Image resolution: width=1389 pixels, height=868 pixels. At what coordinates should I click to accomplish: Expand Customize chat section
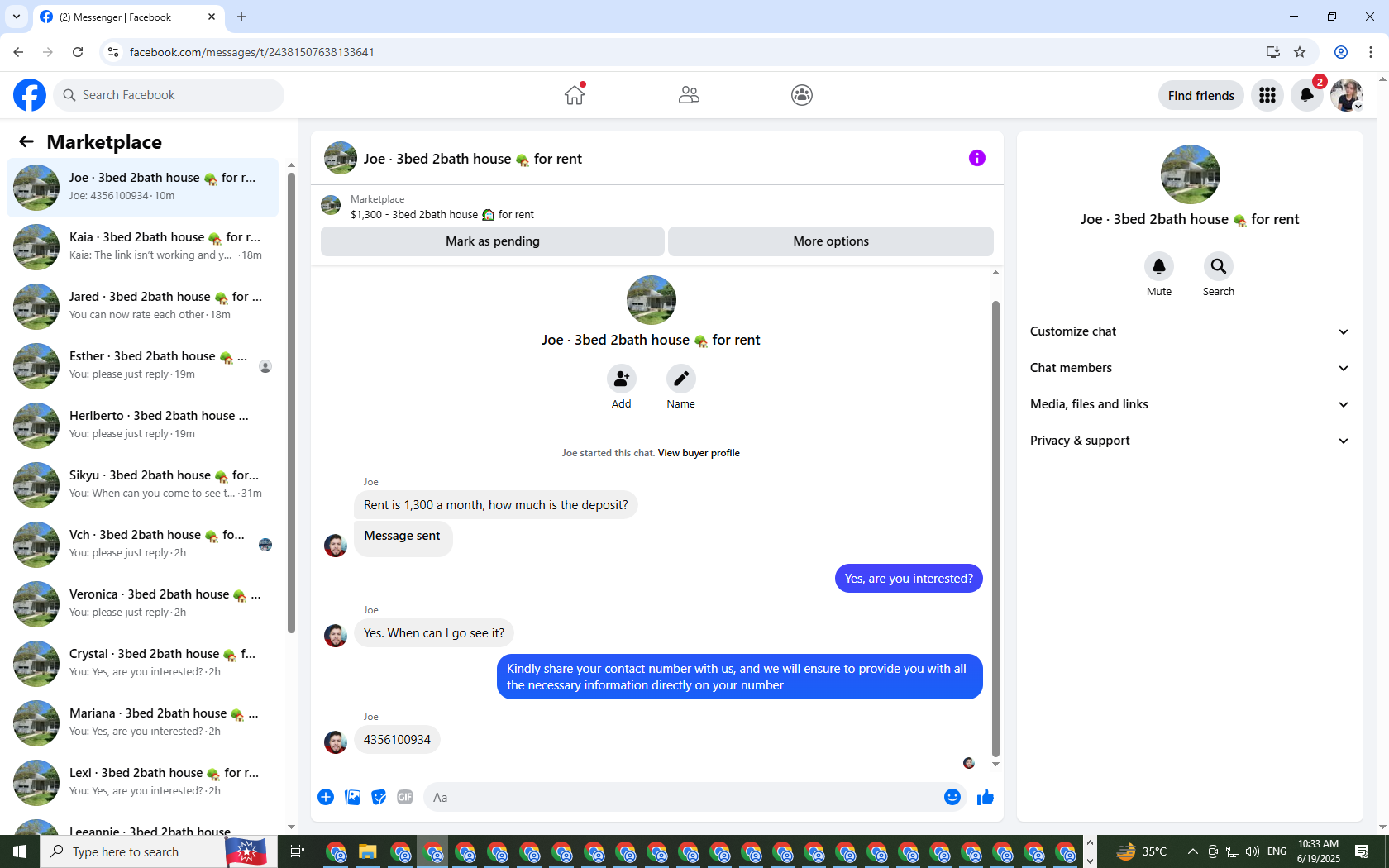[1190, 331]
